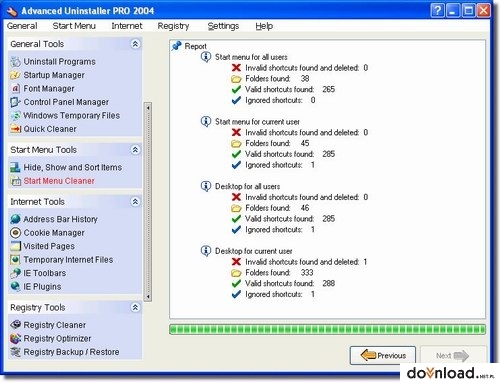Click the Visited Pages icon
This screenshot has width=500, height=382.
click(15, 246)
